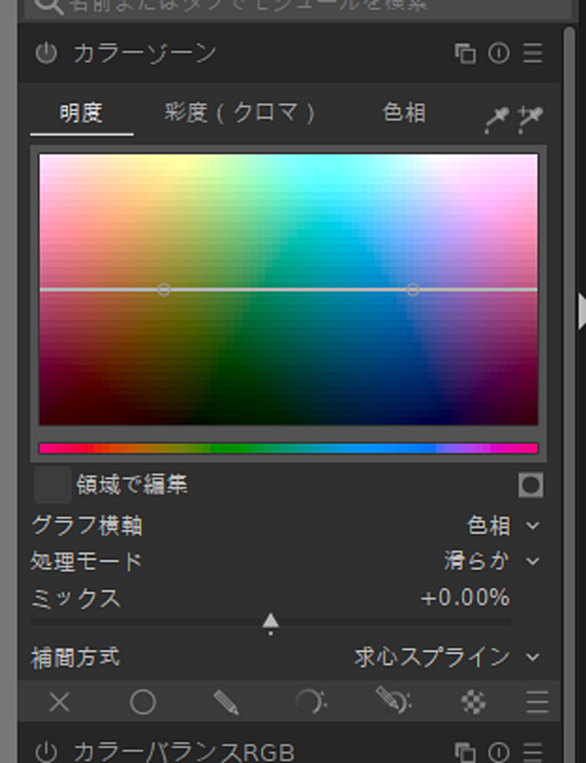This screenshot has height=763, width=586.
Task: Click the module search field
Action: pyautogui.click(x=297, y=7)
